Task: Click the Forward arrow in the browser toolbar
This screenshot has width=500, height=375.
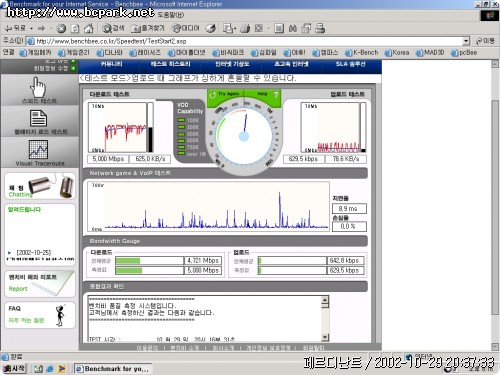Action: 42,28
